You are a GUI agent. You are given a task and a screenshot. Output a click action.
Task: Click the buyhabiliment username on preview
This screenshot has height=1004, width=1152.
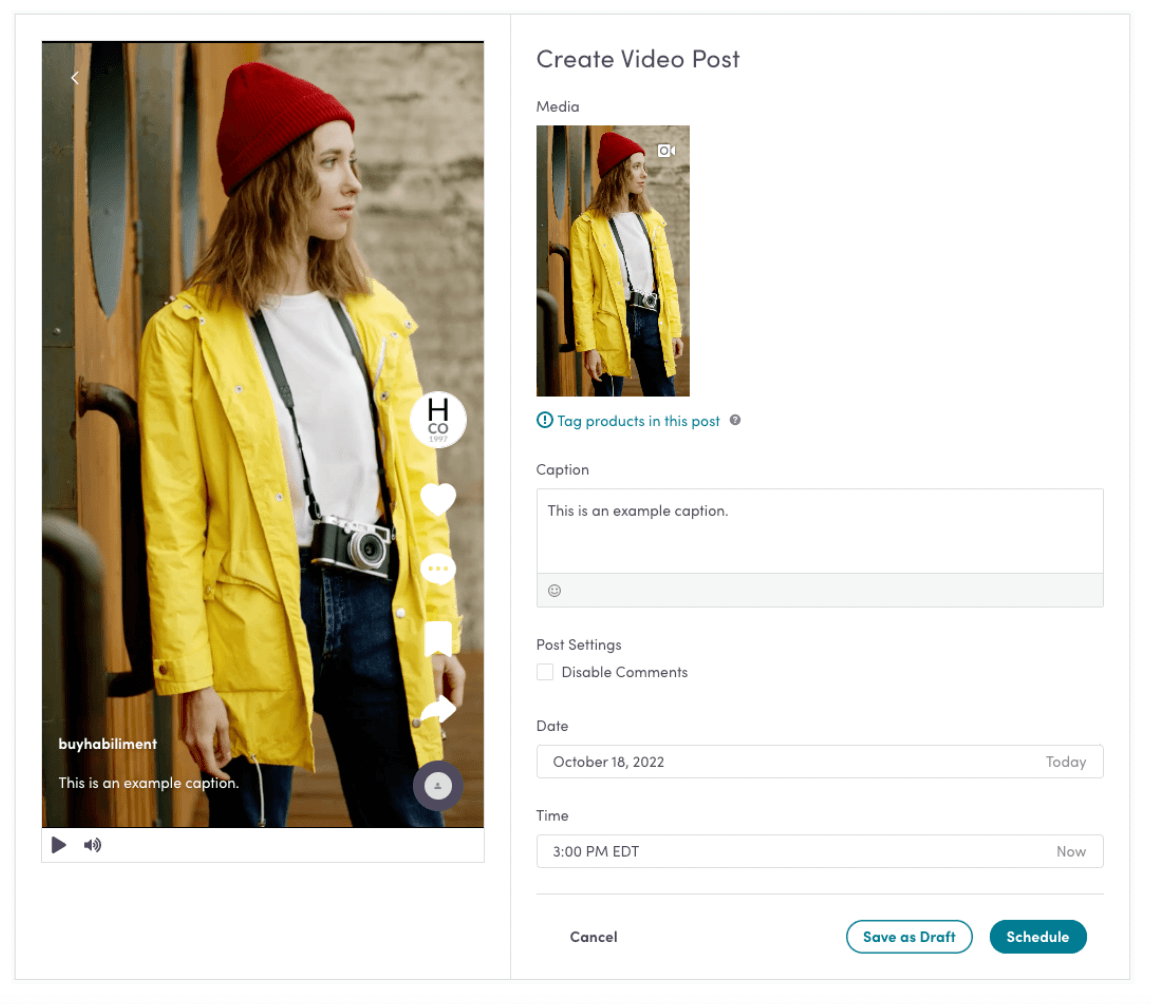point(108,744)
